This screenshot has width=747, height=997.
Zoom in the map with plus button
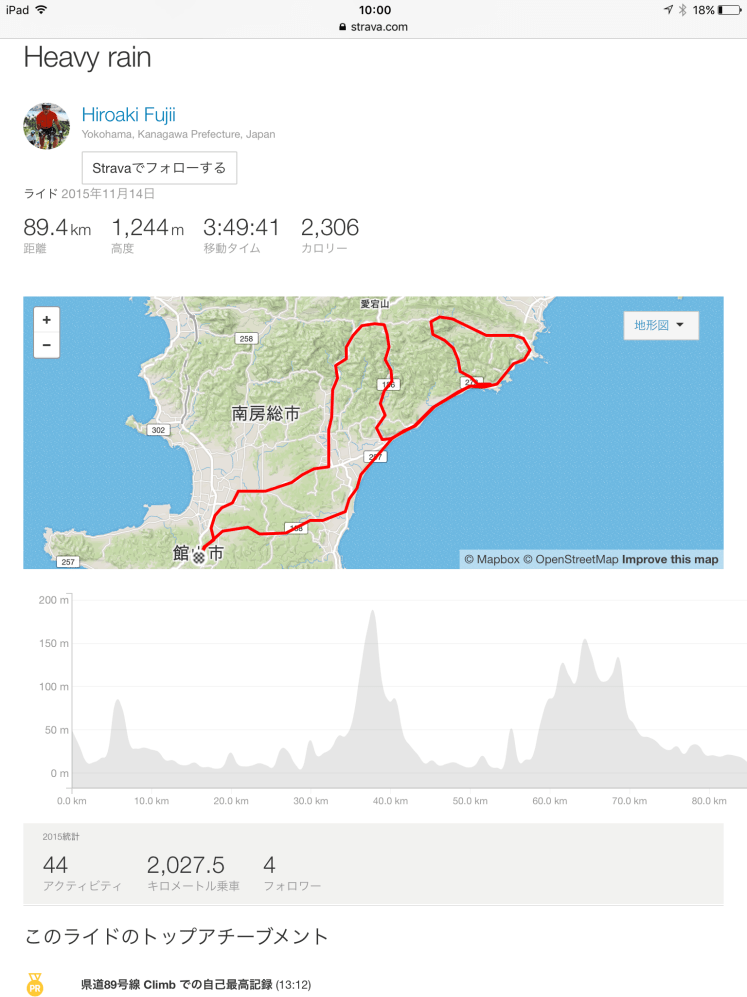click(47, 320)
